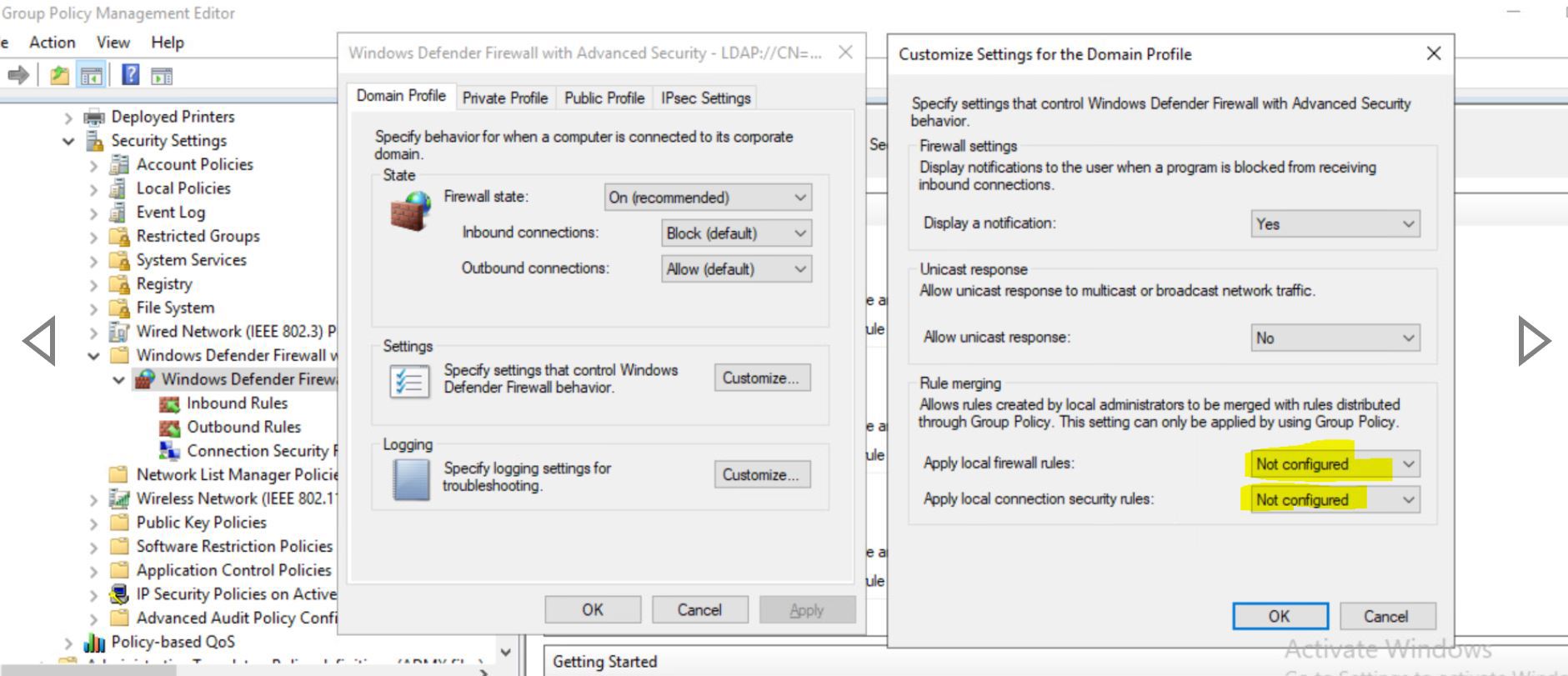This screenshot has height=676, width=1568.
Task: Open the blue Help toolbar icon
Action: (x=131, y=75)
